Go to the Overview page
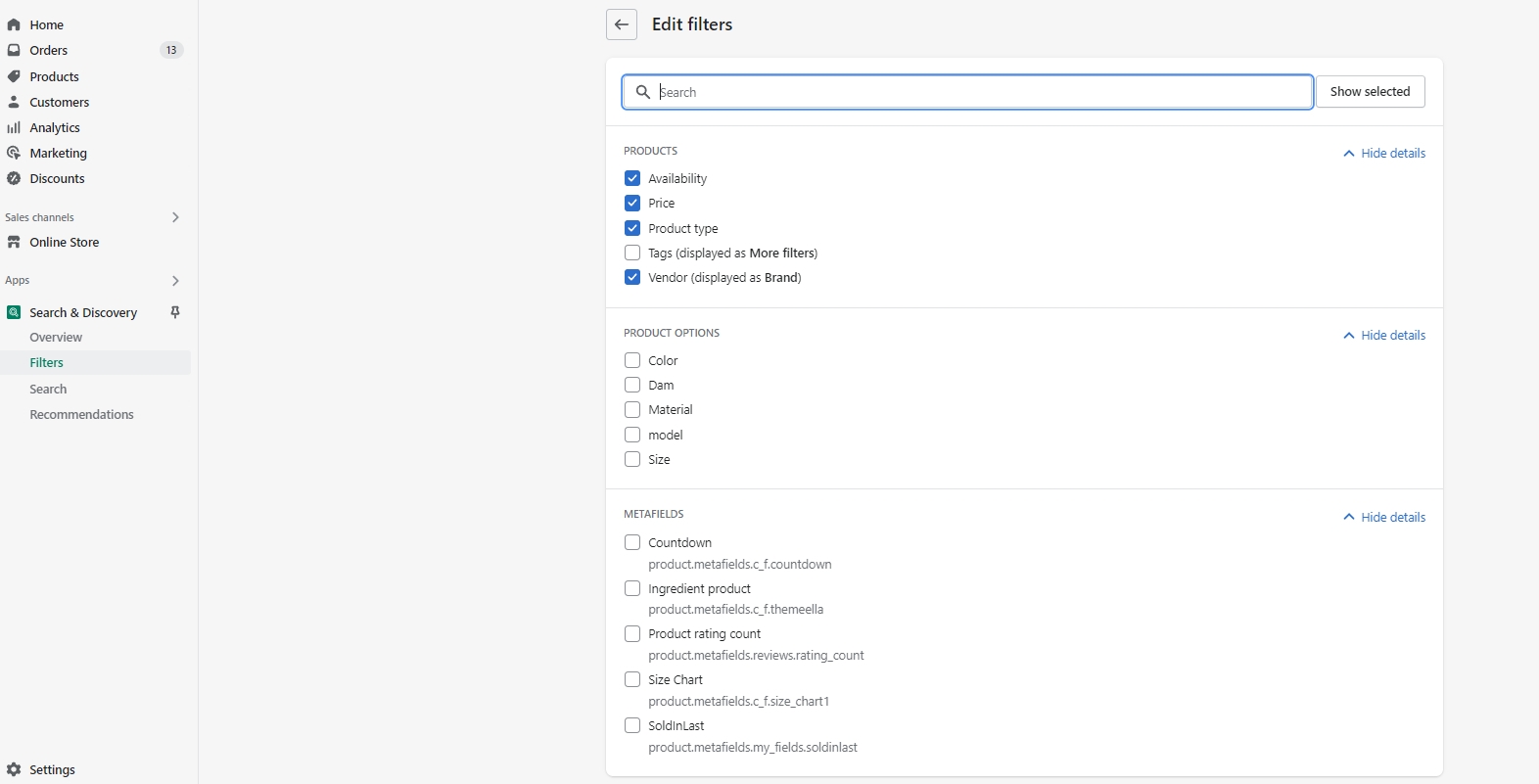This screenshot has width=1539, height=784. tap(56, 338)
